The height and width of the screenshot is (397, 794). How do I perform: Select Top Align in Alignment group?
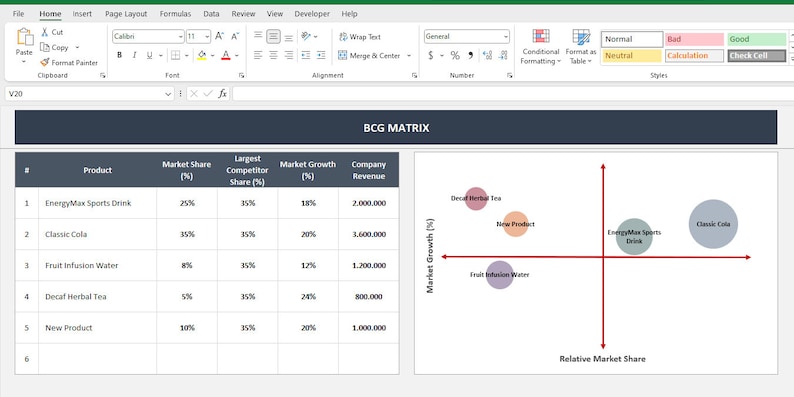click(258, 36)
